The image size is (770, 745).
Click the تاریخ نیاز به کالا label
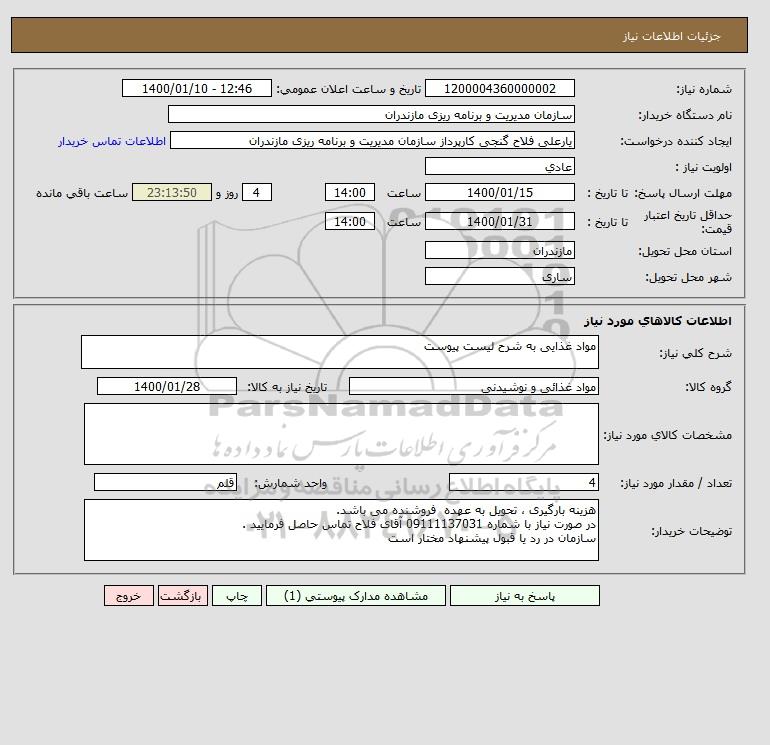287,387
